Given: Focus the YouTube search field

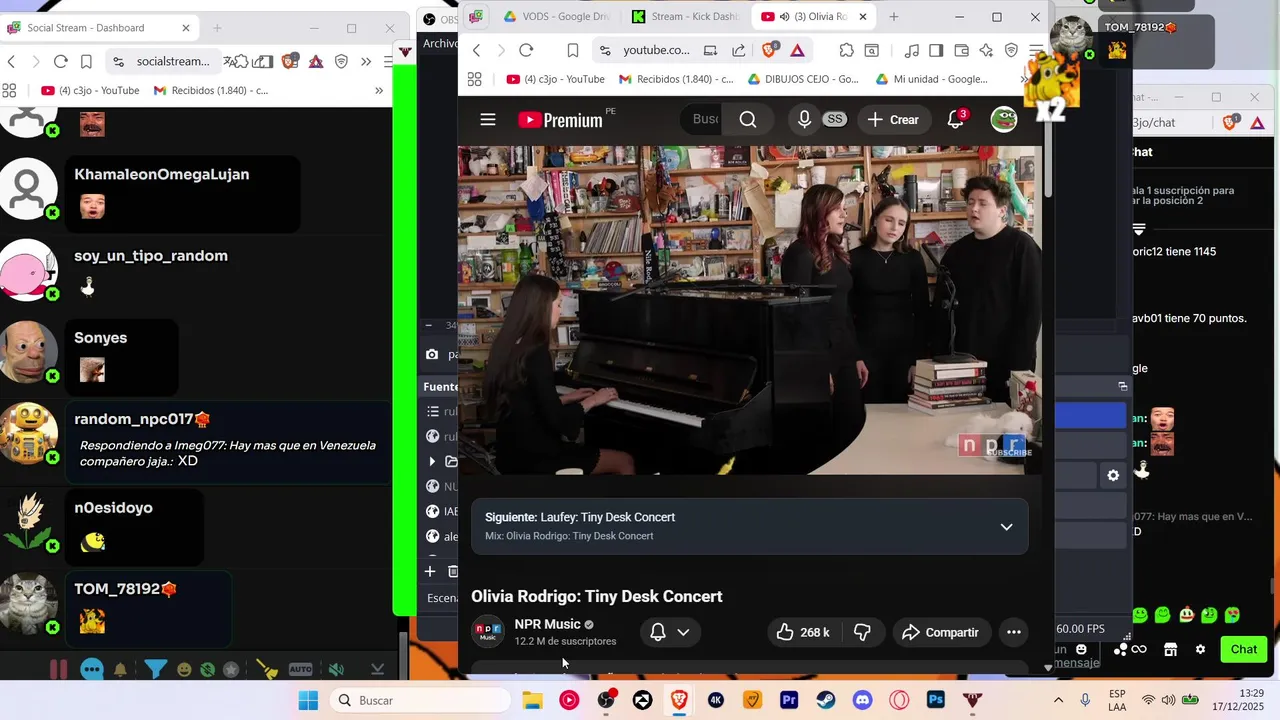Looking at the screenshot, I should 704,120.
